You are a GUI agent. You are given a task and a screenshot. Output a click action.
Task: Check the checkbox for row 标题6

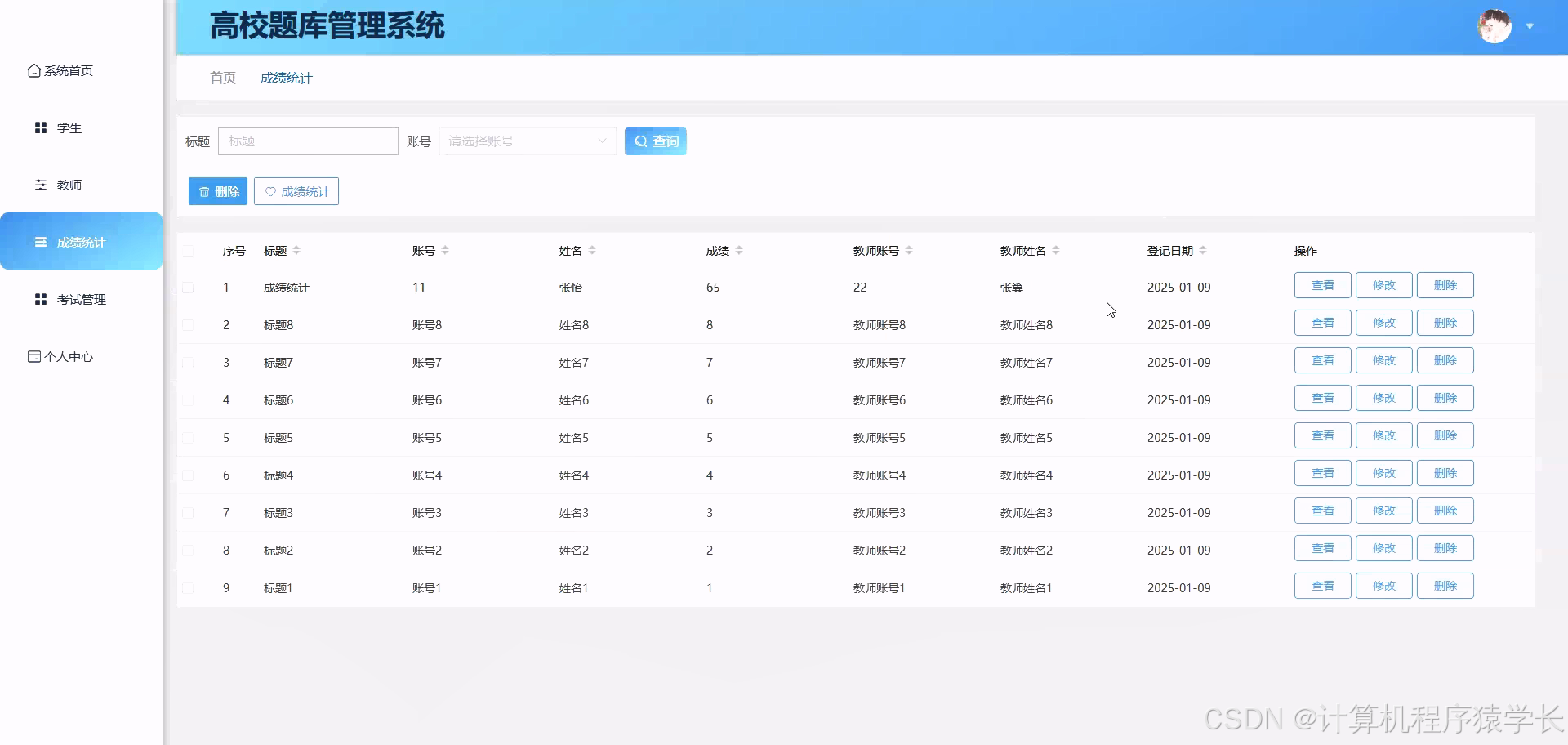click(x=188, y=400)
